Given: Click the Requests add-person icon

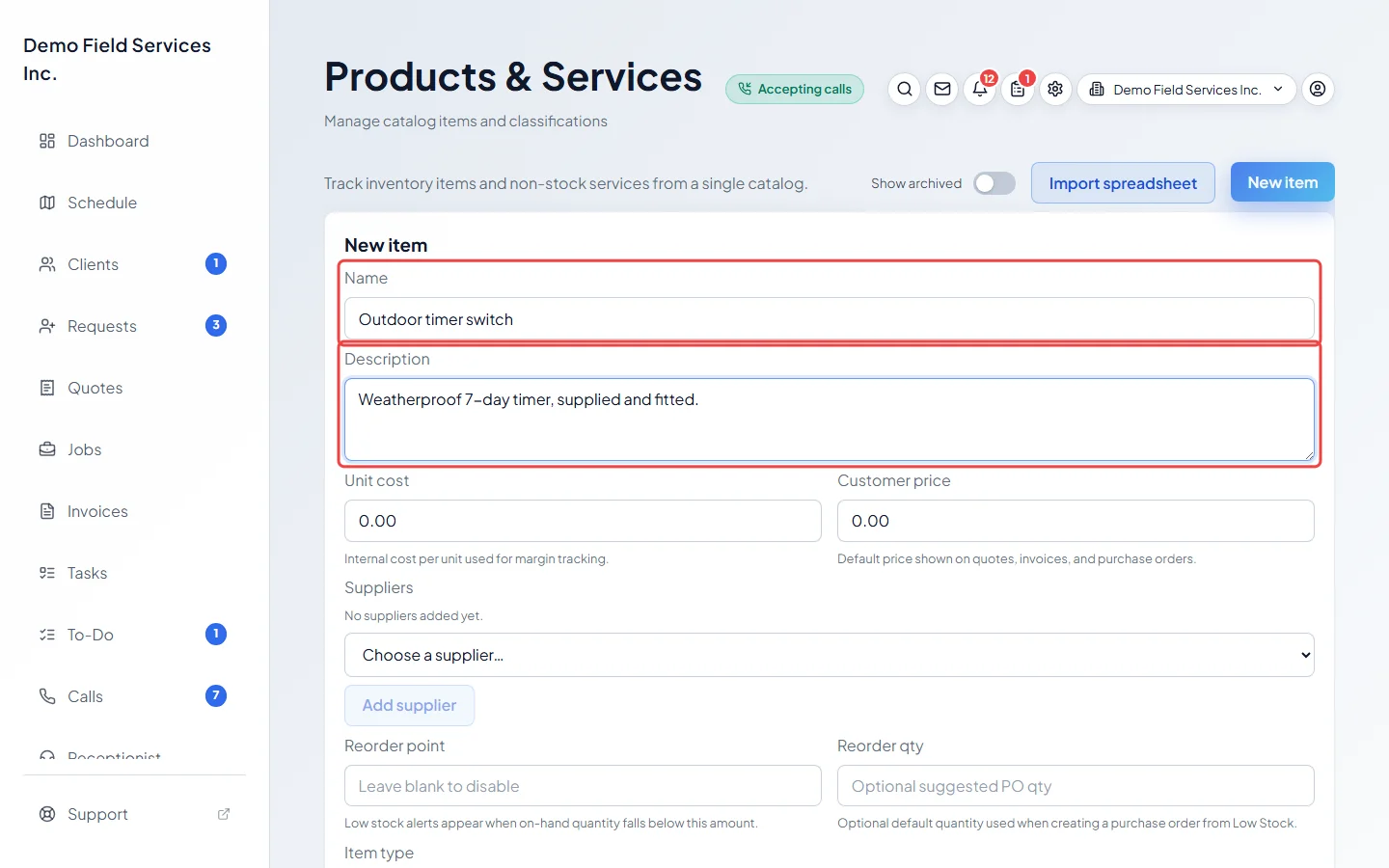Looking at the screenshot, I should coord(47,326).
